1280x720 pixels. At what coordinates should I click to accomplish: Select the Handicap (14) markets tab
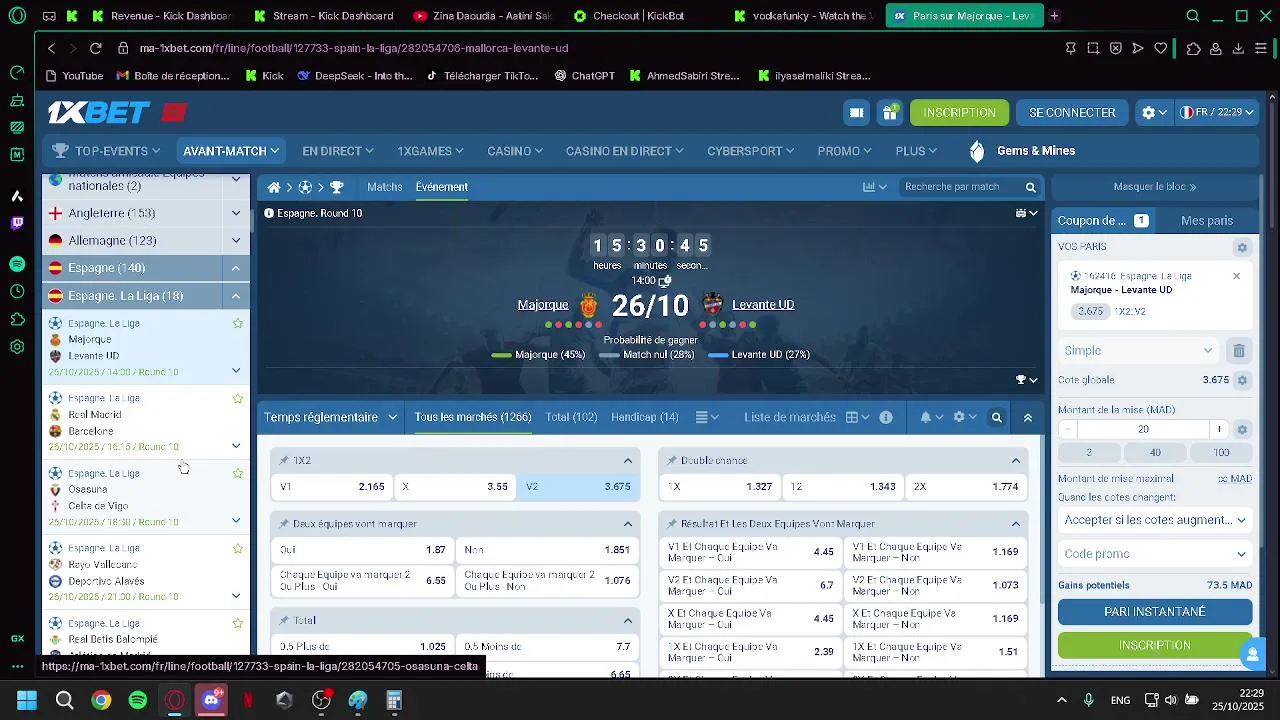[x=645, y=417]
